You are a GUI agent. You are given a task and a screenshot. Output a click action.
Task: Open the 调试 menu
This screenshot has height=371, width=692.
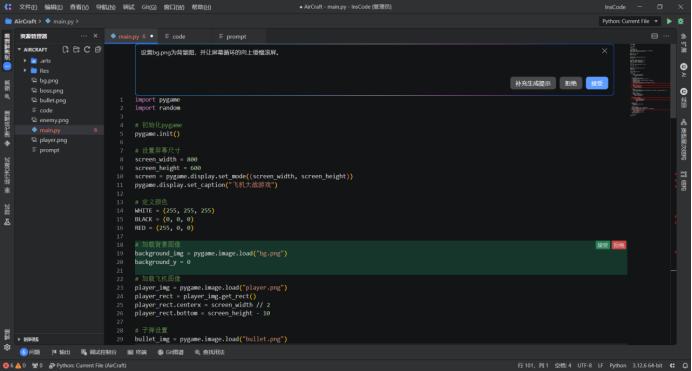(129, 7)
